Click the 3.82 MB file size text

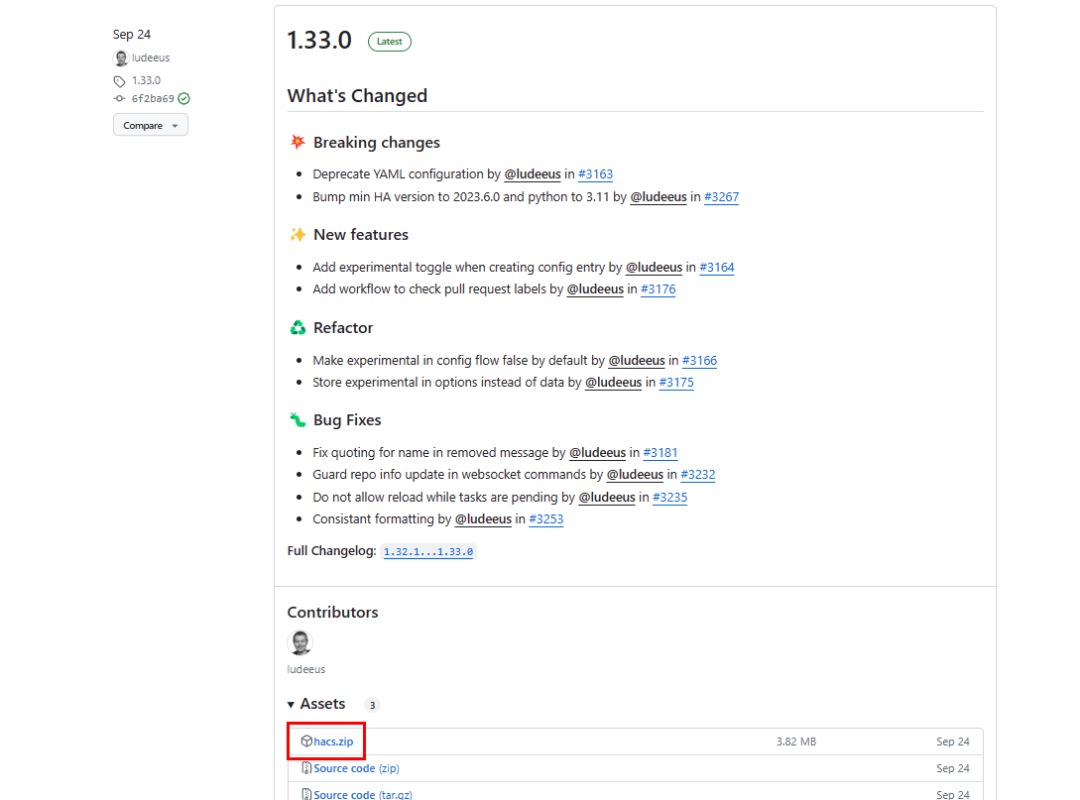(796, 741)
